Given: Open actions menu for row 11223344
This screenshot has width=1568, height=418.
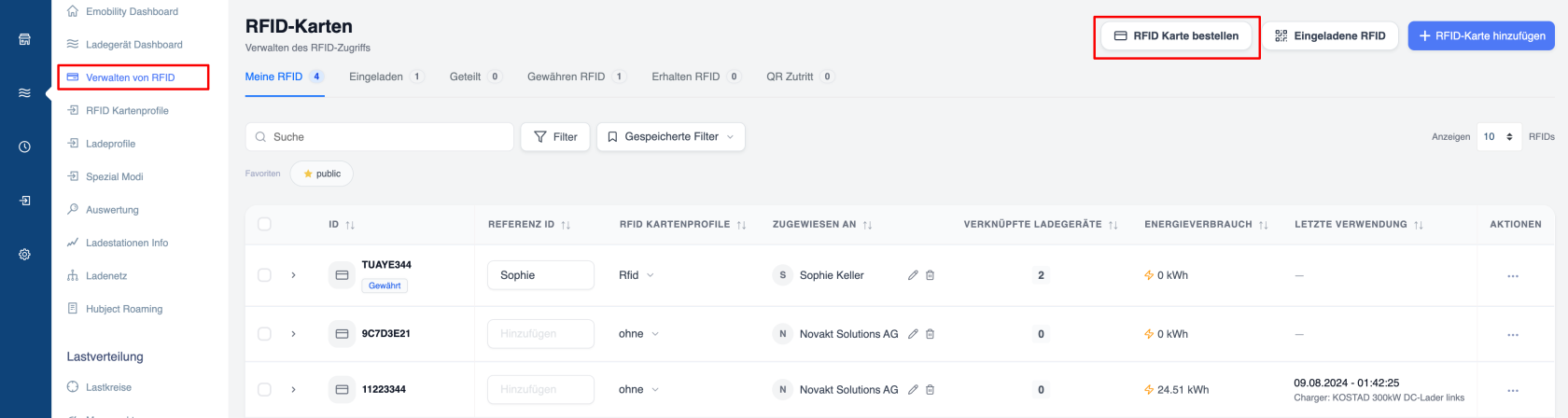Looking at the screenshot, I should [x=1513, y=391].
